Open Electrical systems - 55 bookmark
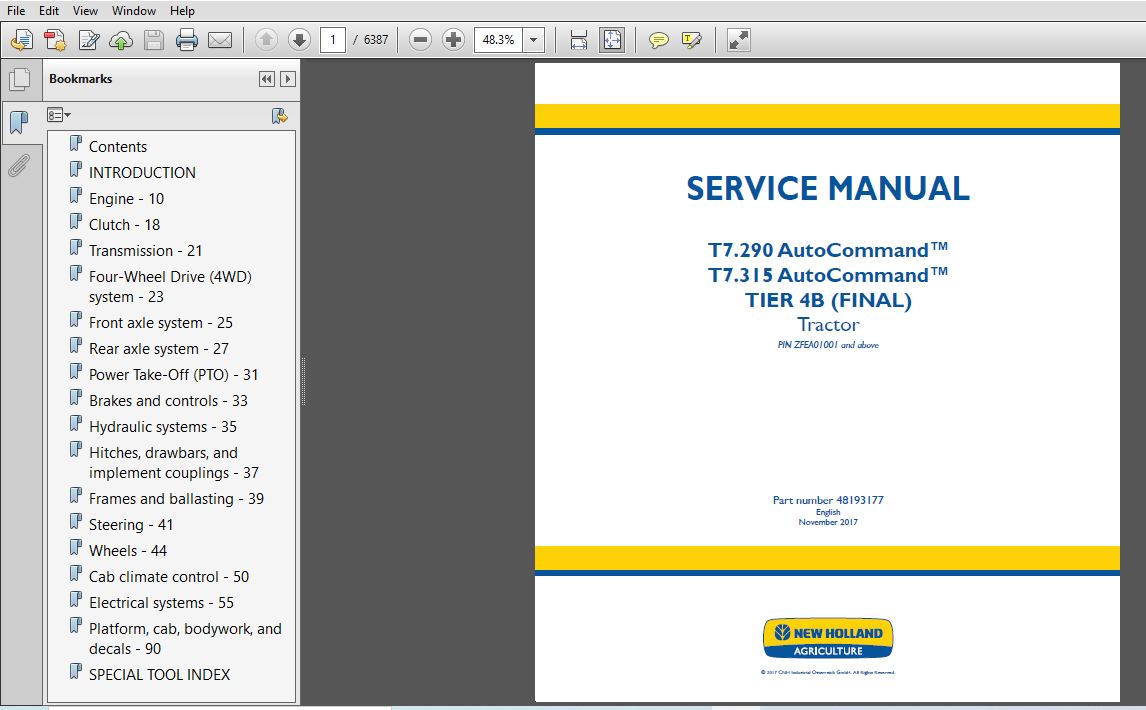The height and width of the screenshot is (710, 1146). click(162, 603)
